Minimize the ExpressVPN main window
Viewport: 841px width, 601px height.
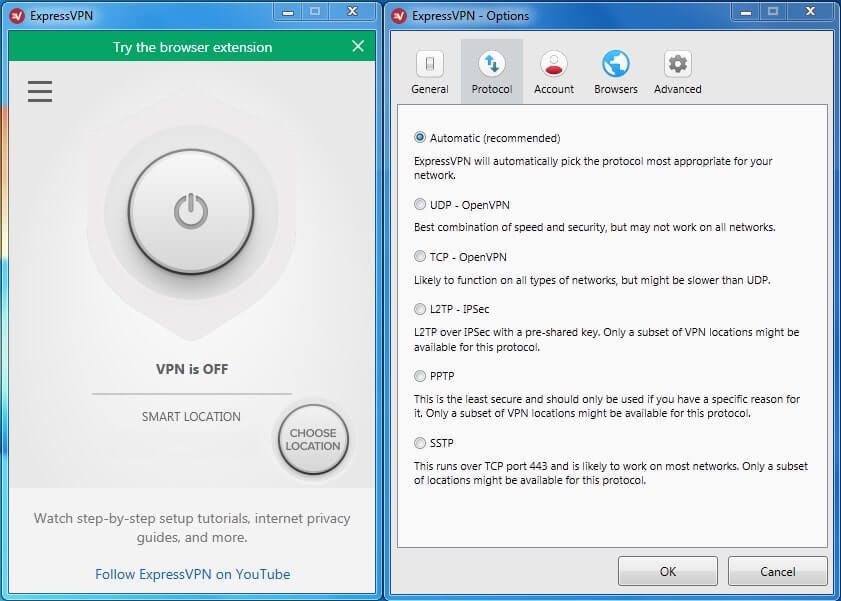pyautogui.click(x=288, y=12)
